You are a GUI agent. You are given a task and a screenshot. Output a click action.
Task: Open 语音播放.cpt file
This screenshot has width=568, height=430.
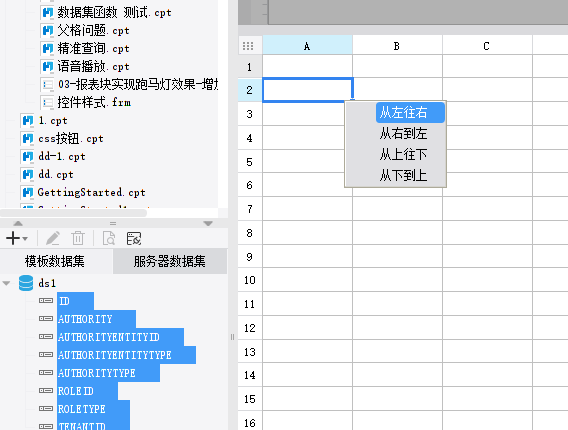tap(93, 67)
